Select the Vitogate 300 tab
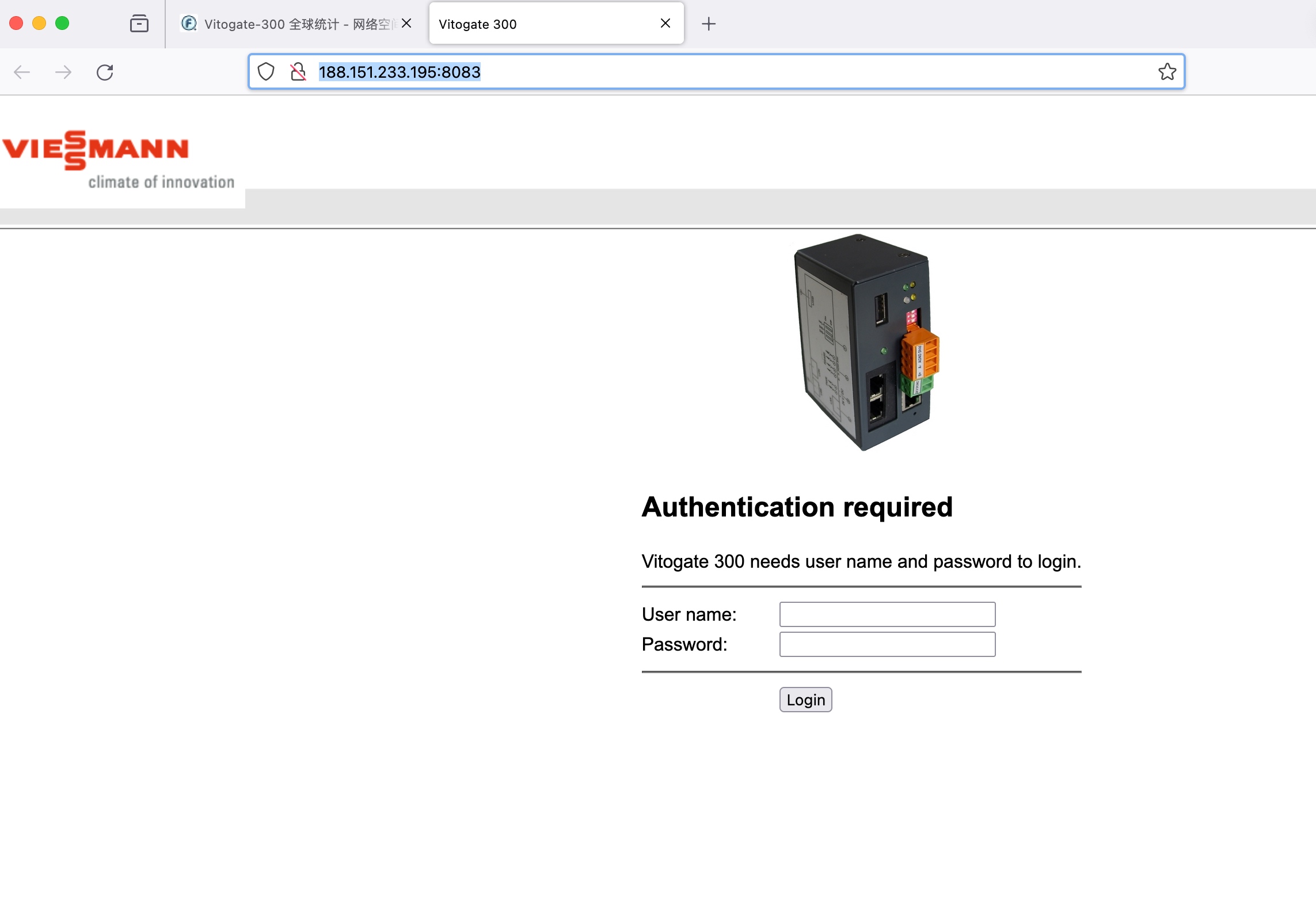Viewport: 1316px width, 904px height. pyautogui.click(x=556, y=24)
